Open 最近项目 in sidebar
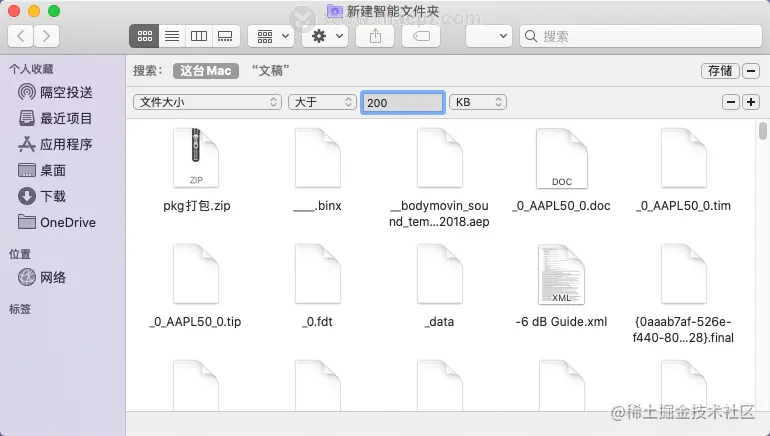 coord(55,118)
